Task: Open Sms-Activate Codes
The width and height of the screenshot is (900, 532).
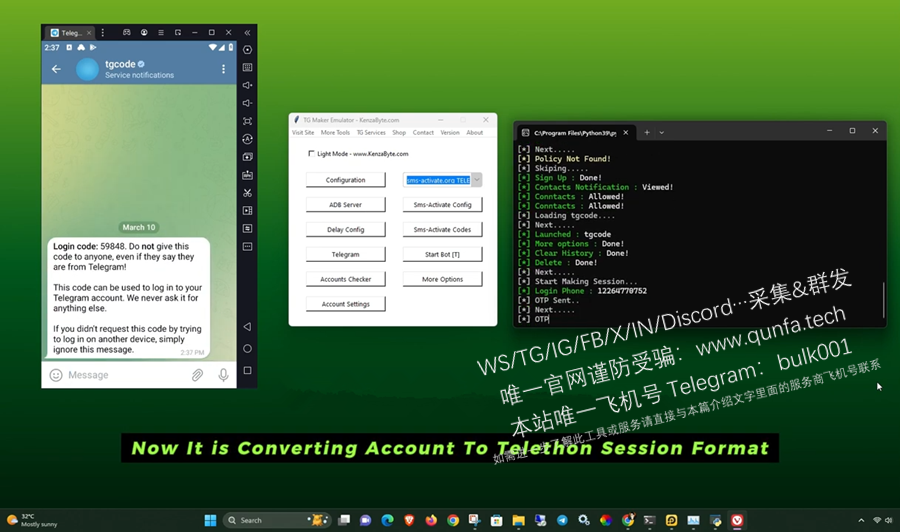Action: (x=443, y=230)
